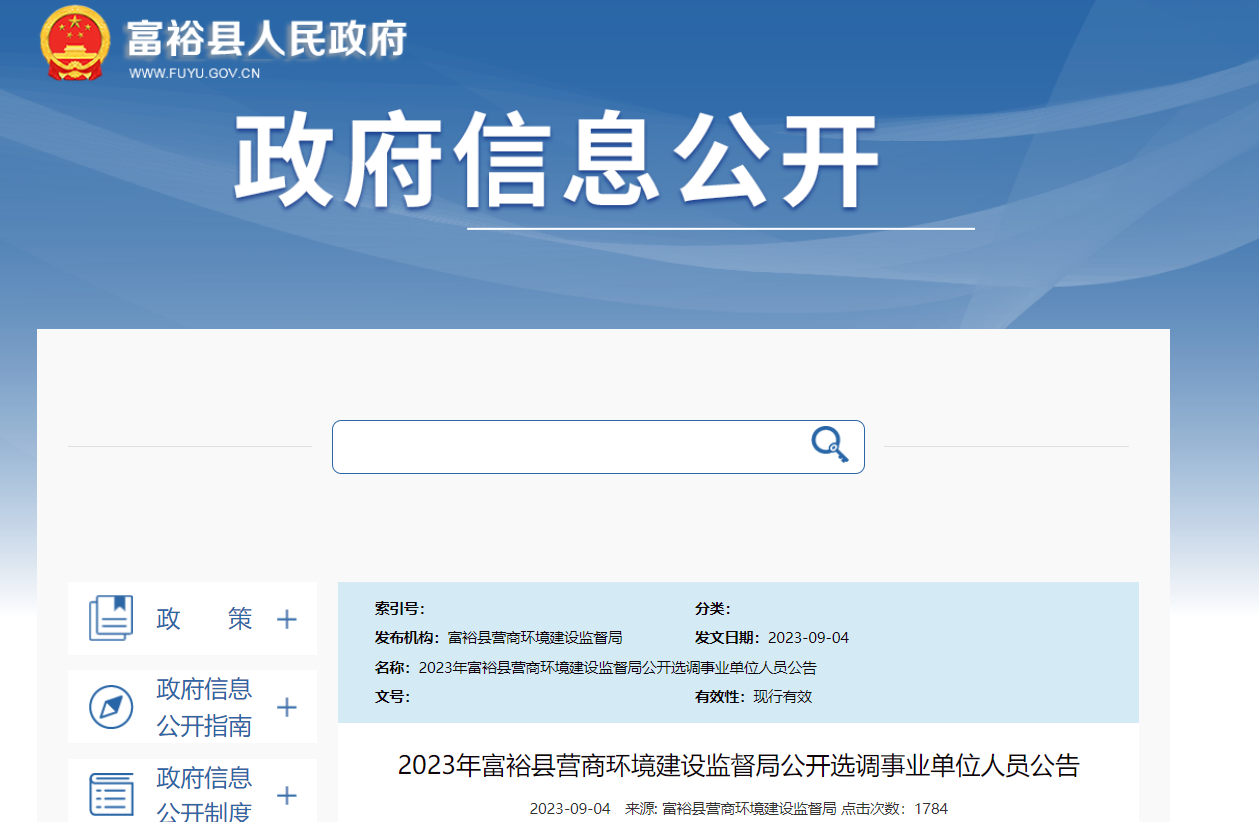Expand 政府信息公开指南 using its plus sign
Screen dimensions: 1259x822
287,708
